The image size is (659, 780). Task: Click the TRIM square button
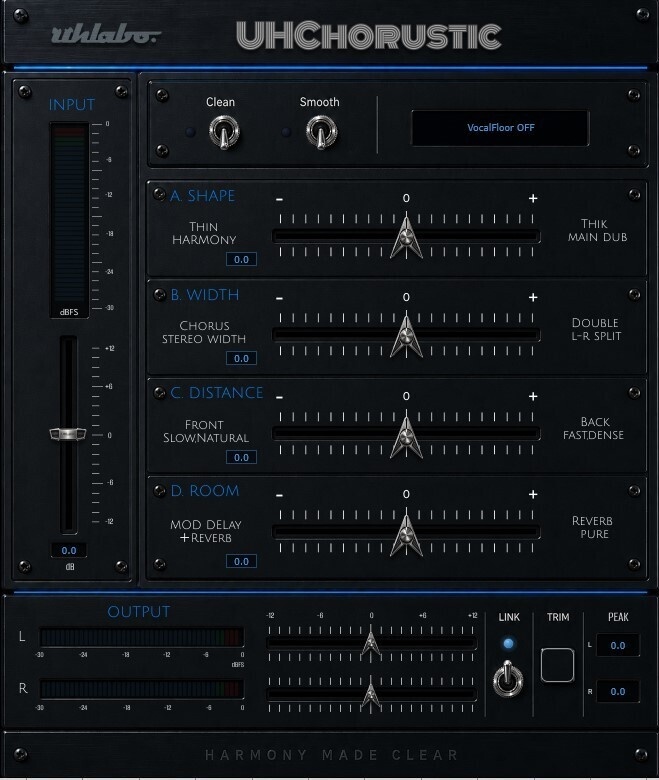pyautogui.click(x=557, y=665)
